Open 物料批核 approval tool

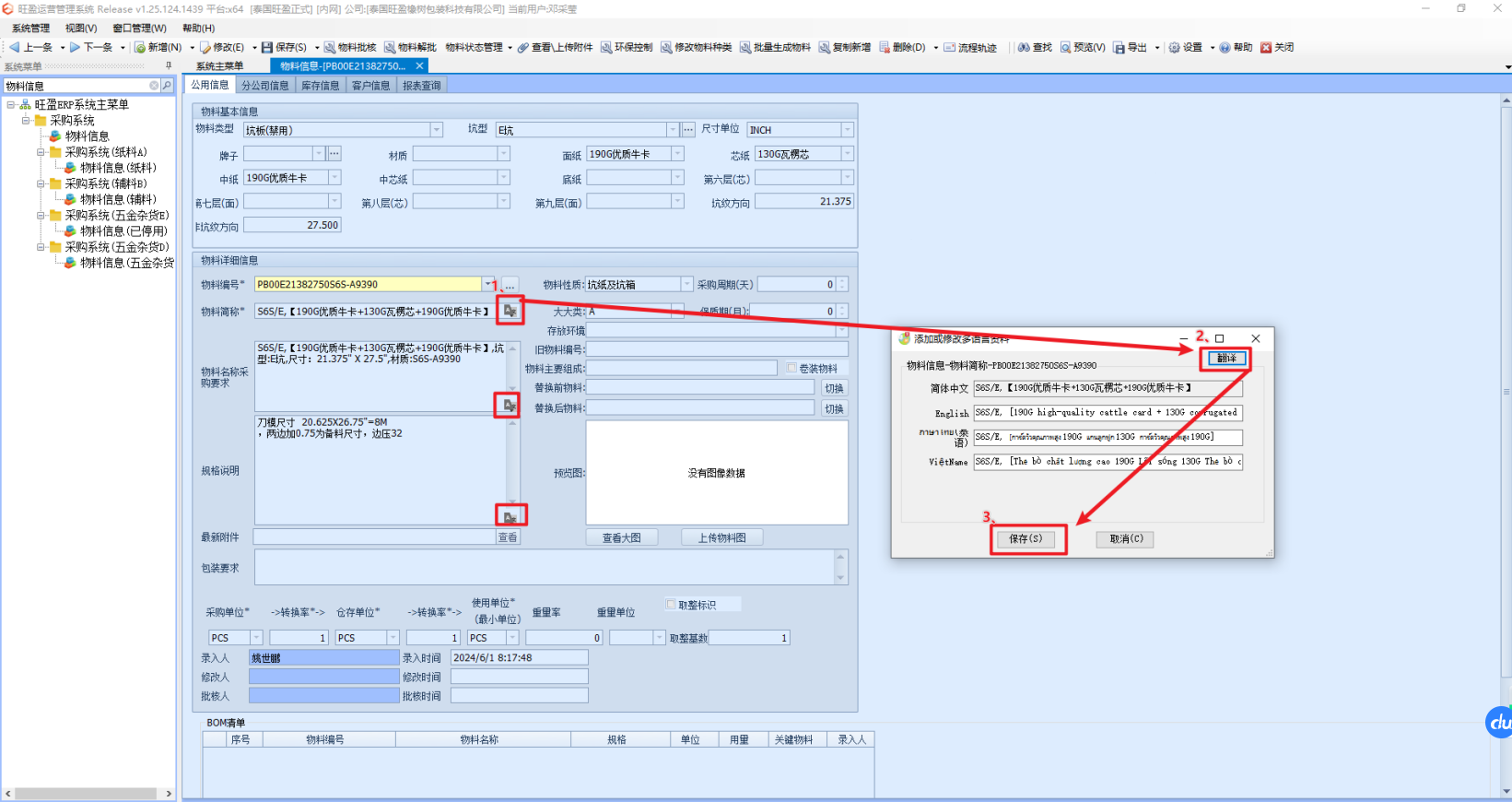(350, 47)
